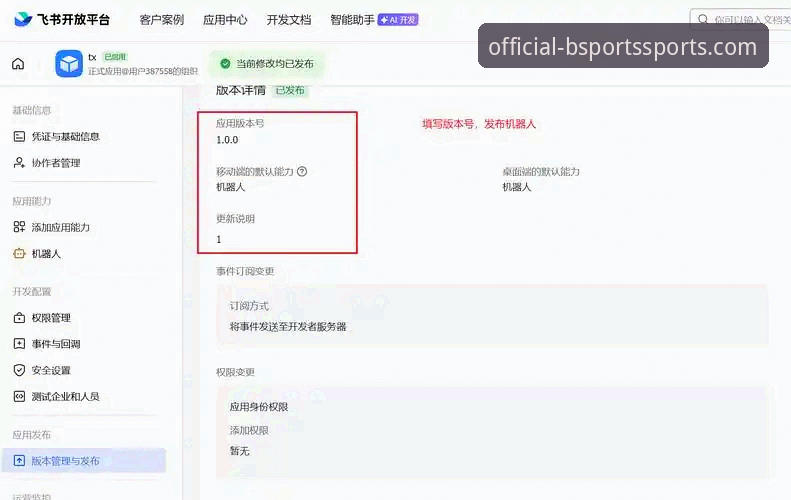The width and height of the screenshot is (791, 500).
Task: Click the 已启用 status tag
Action: (x=115, y=57)
